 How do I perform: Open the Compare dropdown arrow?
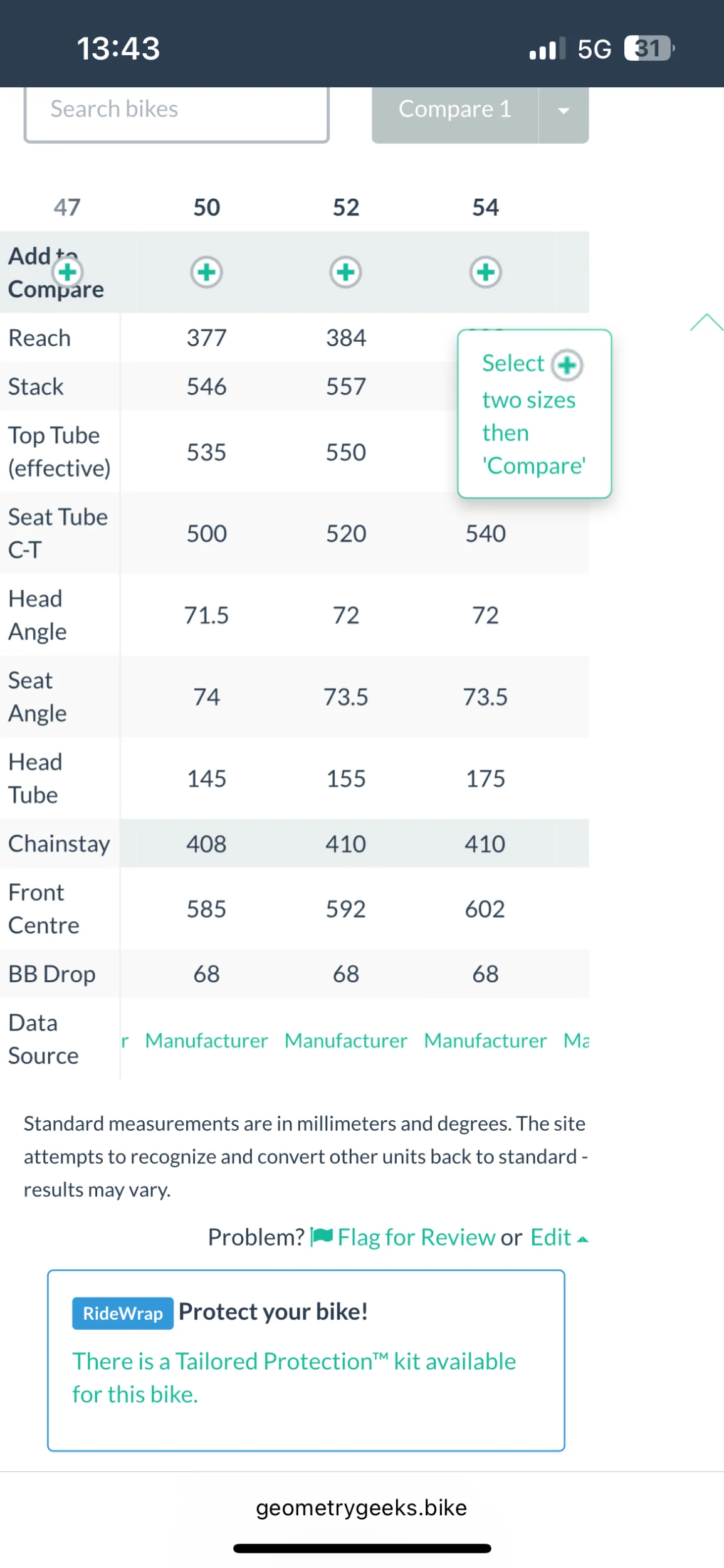pyautogui.click(x=564, y=111)
